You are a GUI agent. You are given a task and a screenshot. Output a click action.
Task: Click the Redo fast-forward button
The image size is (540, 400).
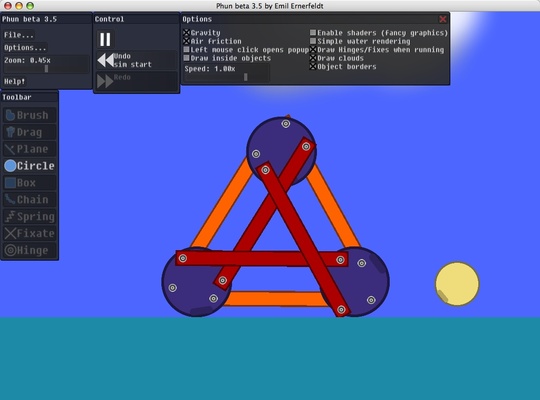[x=136, y=81]
